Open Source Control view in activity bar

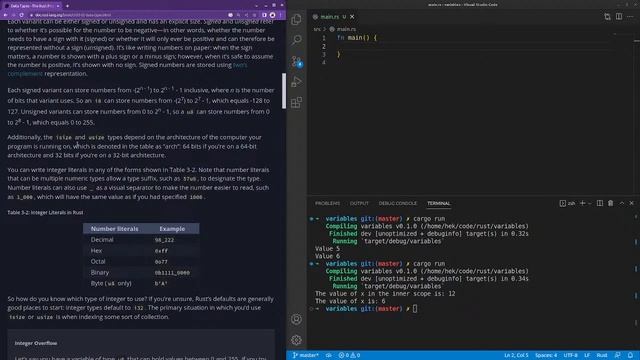point(296,61)
